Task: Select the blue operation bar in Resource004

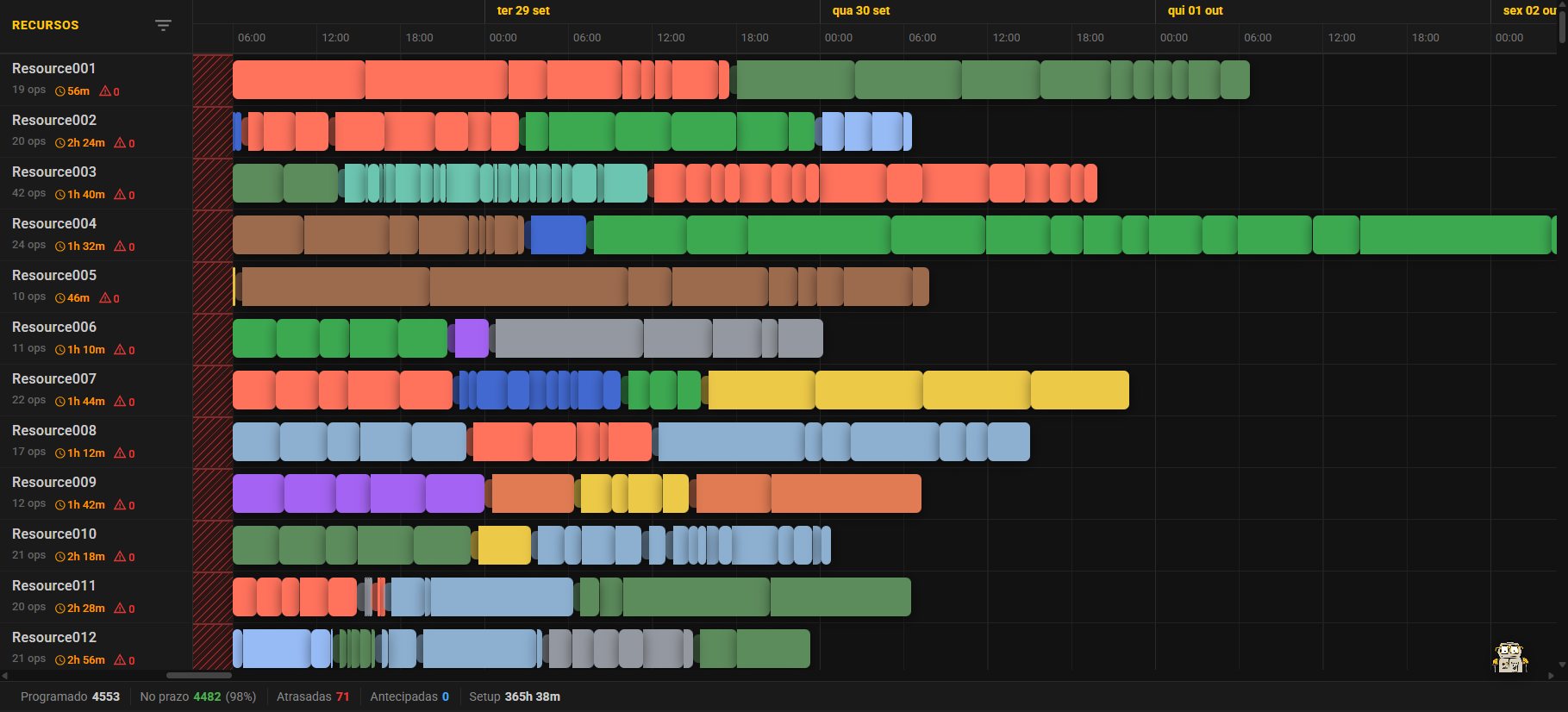Action: click(559, 235)
